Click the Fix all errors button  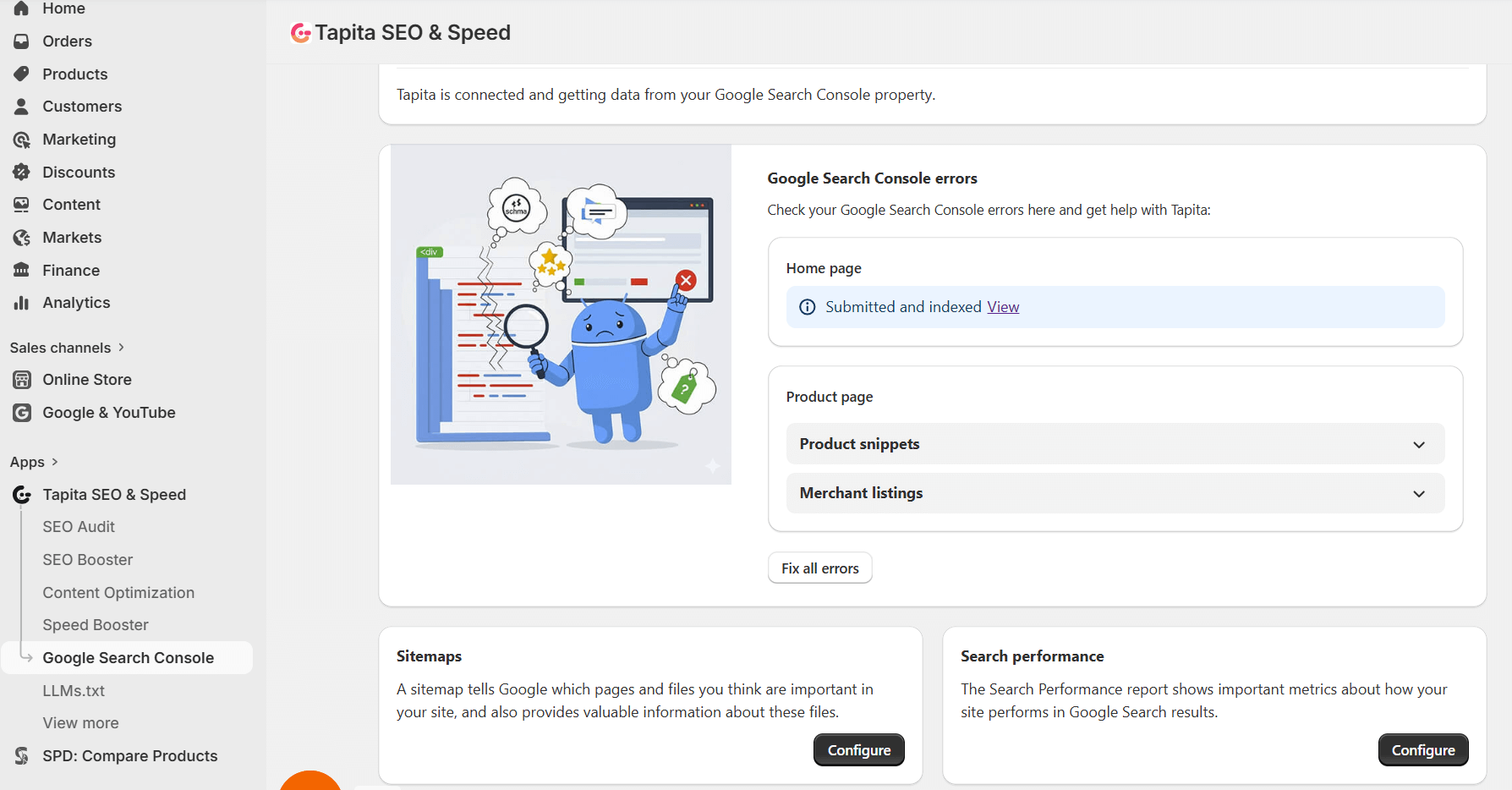819,568
